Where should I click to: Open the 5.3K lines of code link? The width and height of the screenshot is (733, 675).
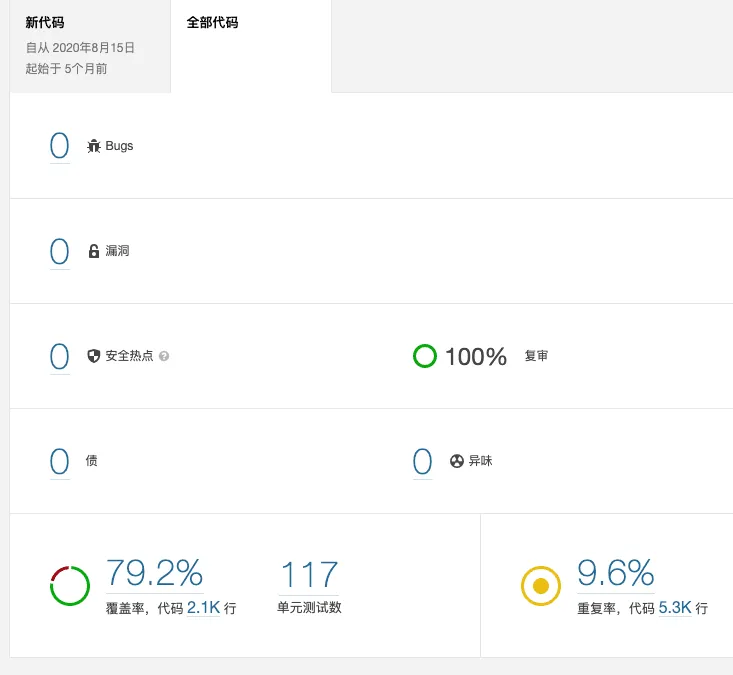tap(675, 608)
